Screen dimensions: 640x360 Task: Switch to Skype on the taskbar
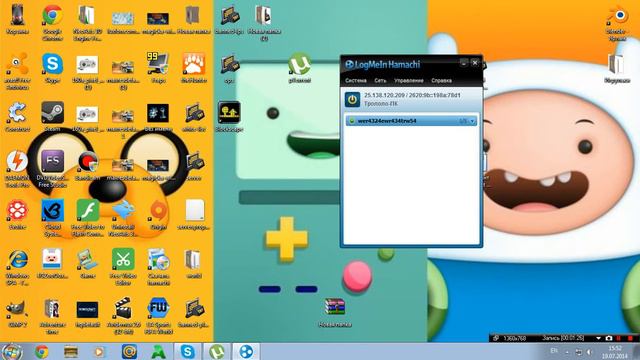pyautogui.click(x=187, y=351)
